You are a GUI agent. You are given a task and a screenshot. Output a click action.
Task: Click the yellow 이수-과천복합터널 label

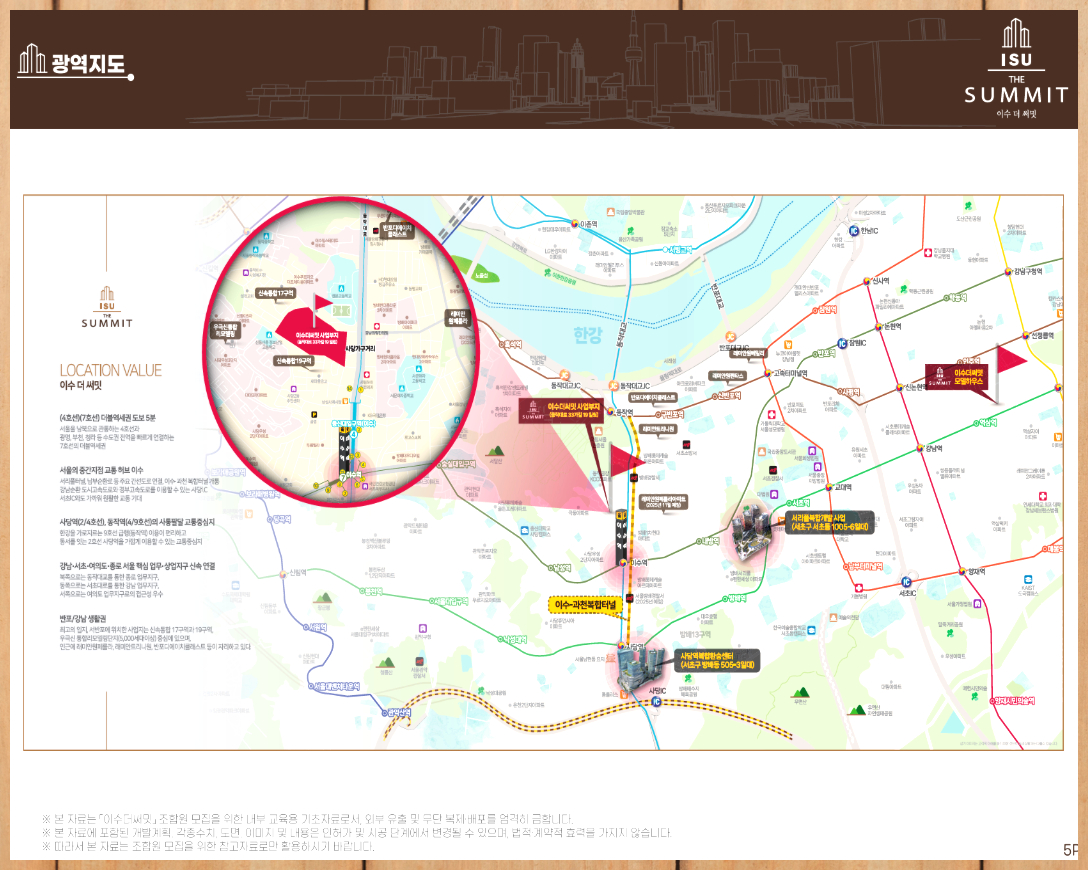point(585,605)
